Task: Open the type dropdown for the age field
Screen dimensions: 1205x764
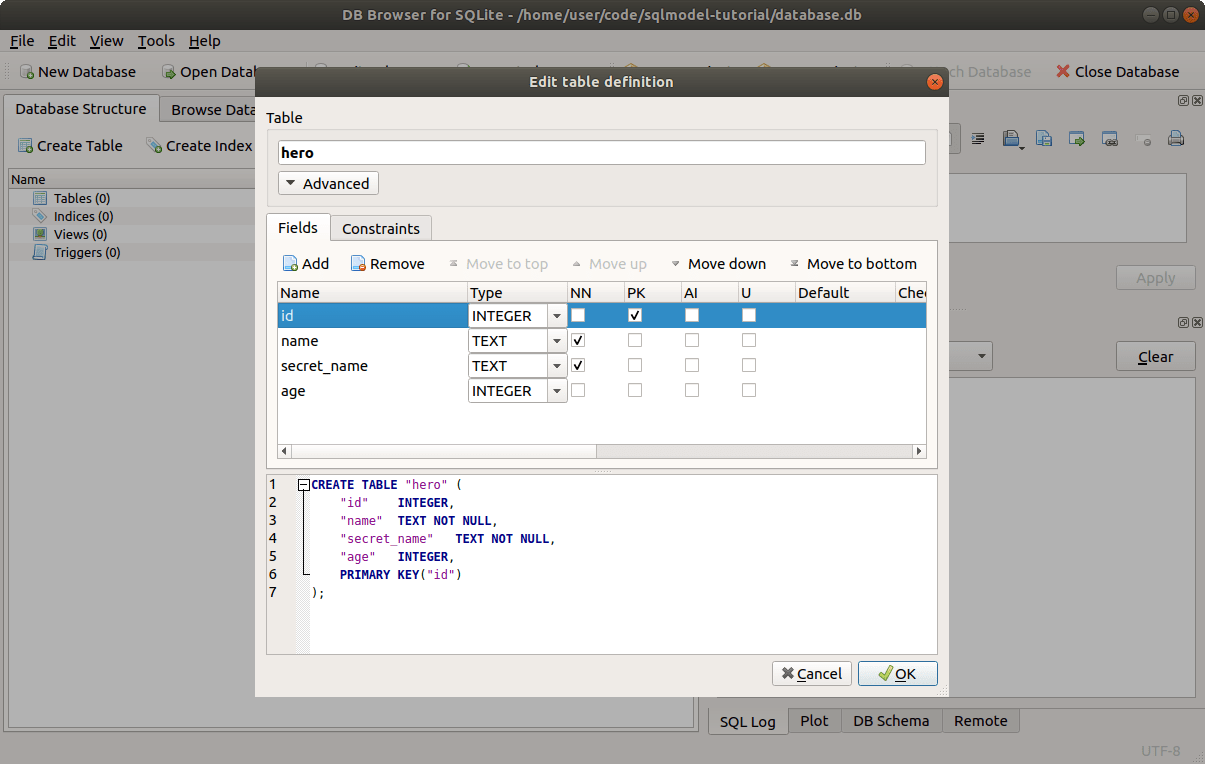Action: 556,390
